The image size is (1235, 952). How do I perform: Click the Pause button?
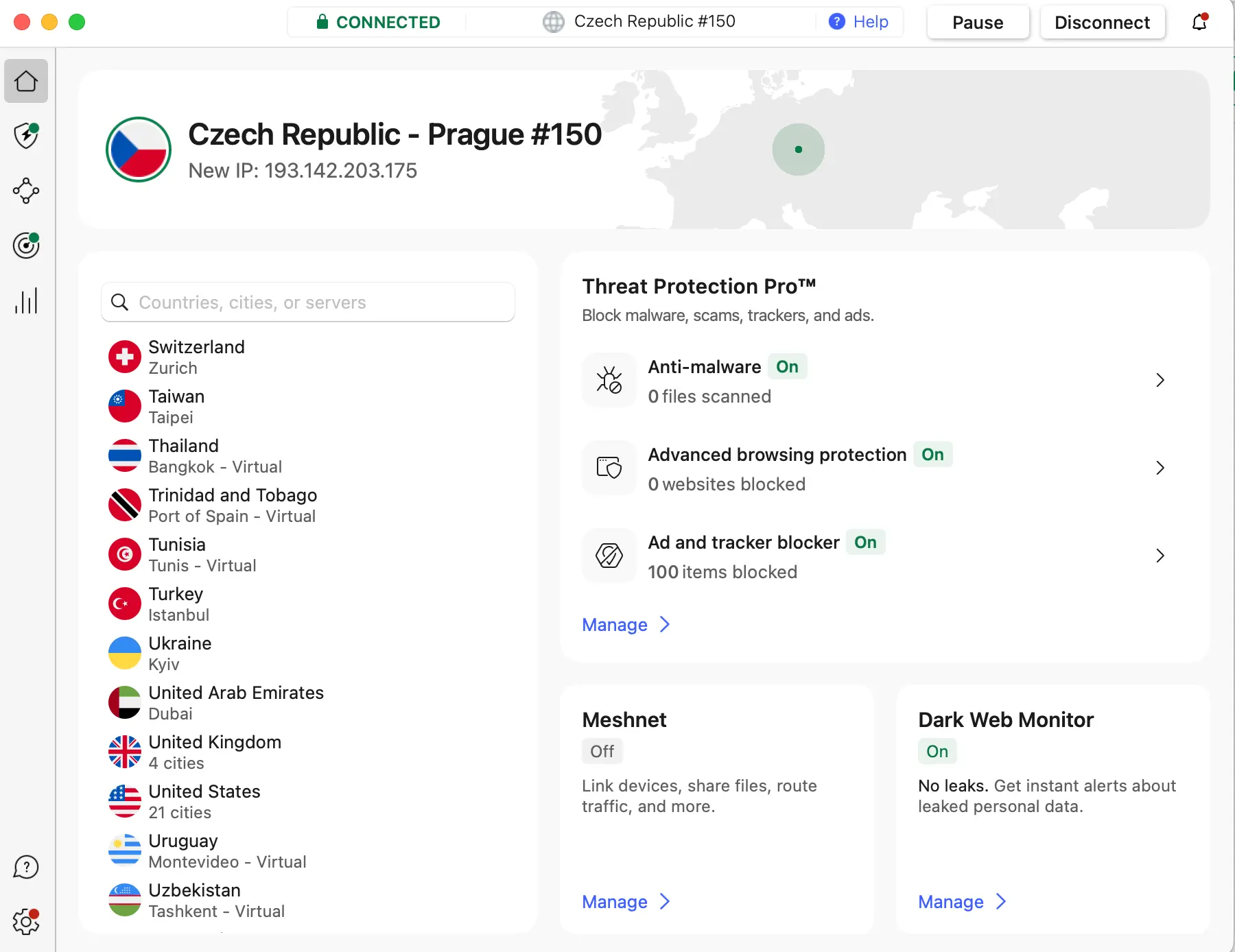[x=978, y=23]
